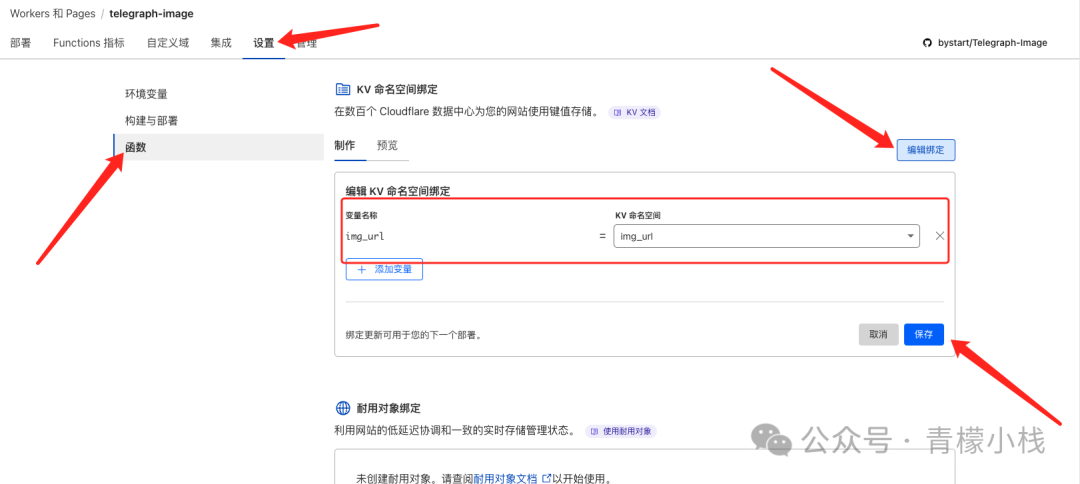
Task: Click the 编辑 KV 命名空间绑定 heading
Action: pos(397,191)
